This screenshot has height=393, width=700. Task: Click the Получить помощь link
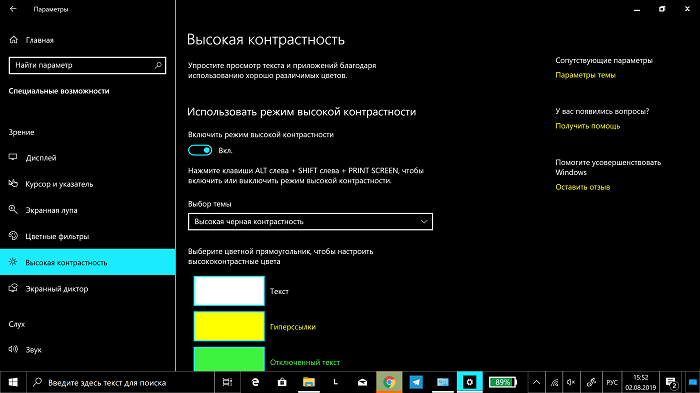pyautogui.click(x=588, y=126)
